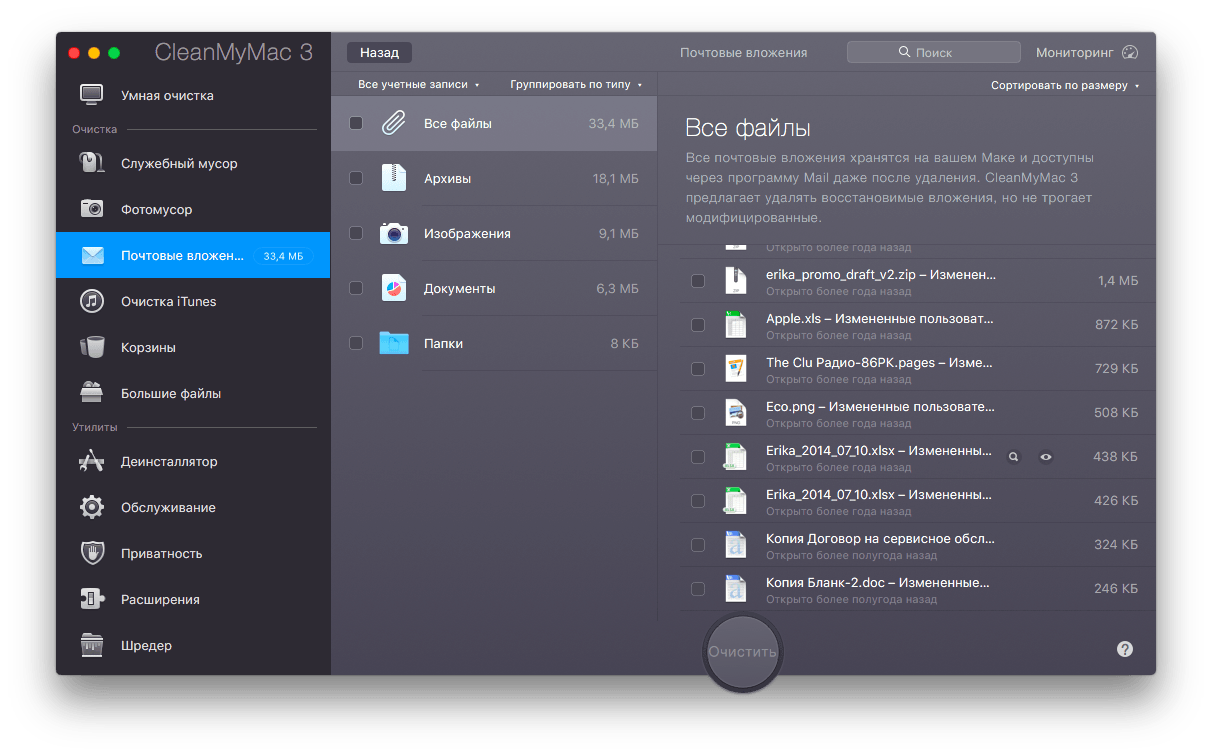Check the Документы checkbox

pos(356,288)
